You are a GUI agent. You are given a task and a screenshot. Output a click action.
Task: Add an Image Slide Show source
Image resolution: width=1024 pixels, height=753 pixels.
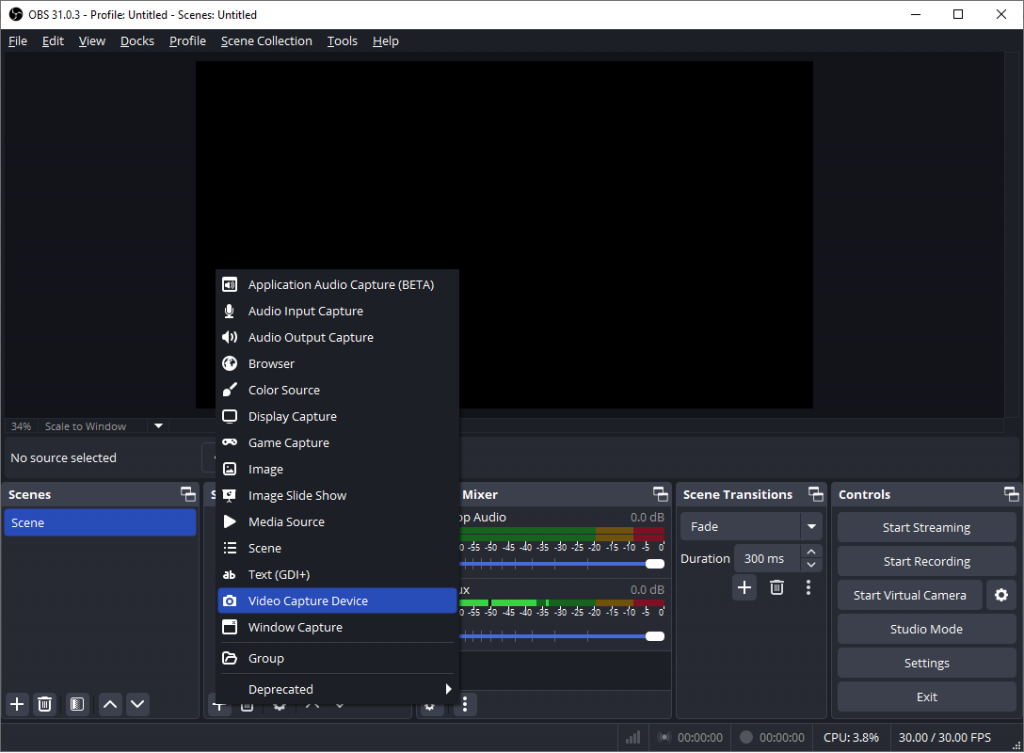pos(337,496)
